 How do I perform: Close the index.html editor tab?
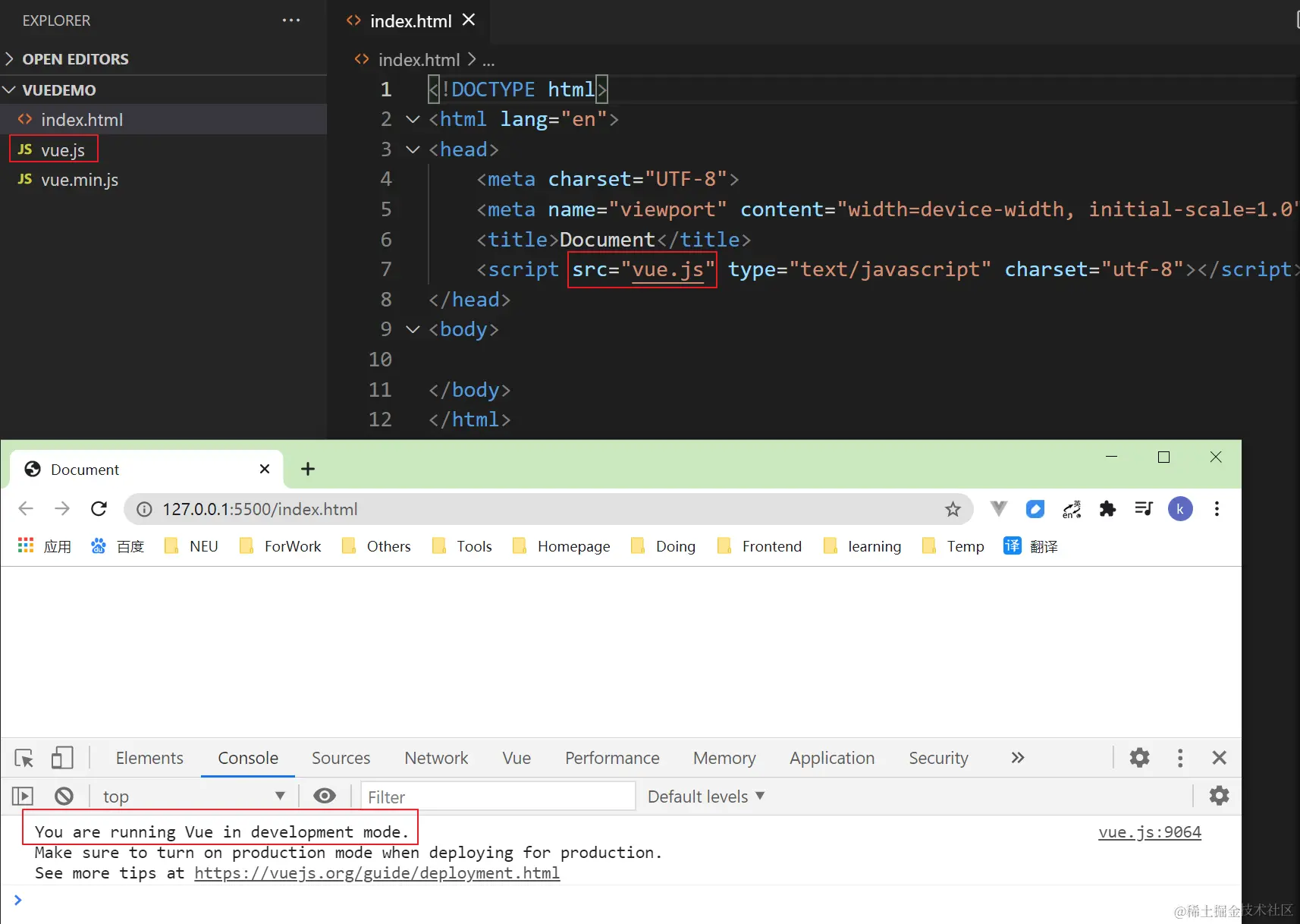pyautogui.click(x=469, y=20)
